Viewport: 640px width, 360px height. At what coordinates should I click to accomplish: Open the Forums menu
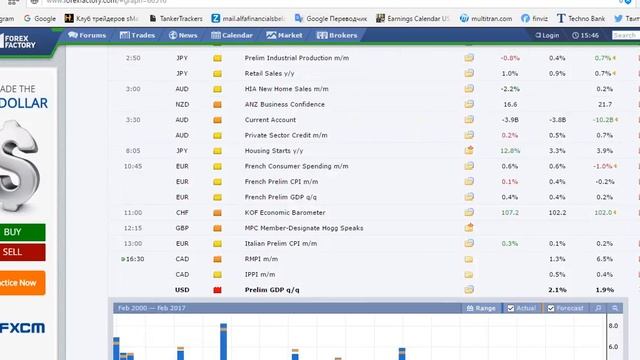(87, 36)
